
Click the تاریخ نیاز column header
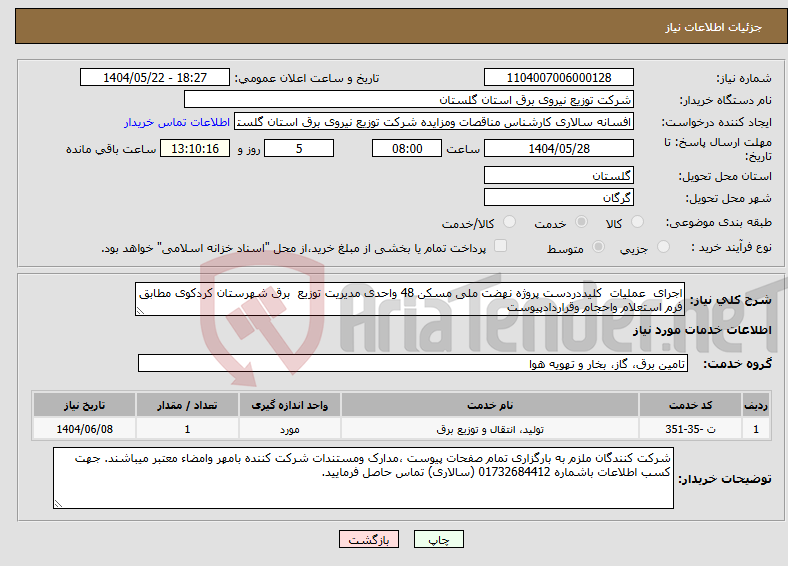(x=84, y=405)
